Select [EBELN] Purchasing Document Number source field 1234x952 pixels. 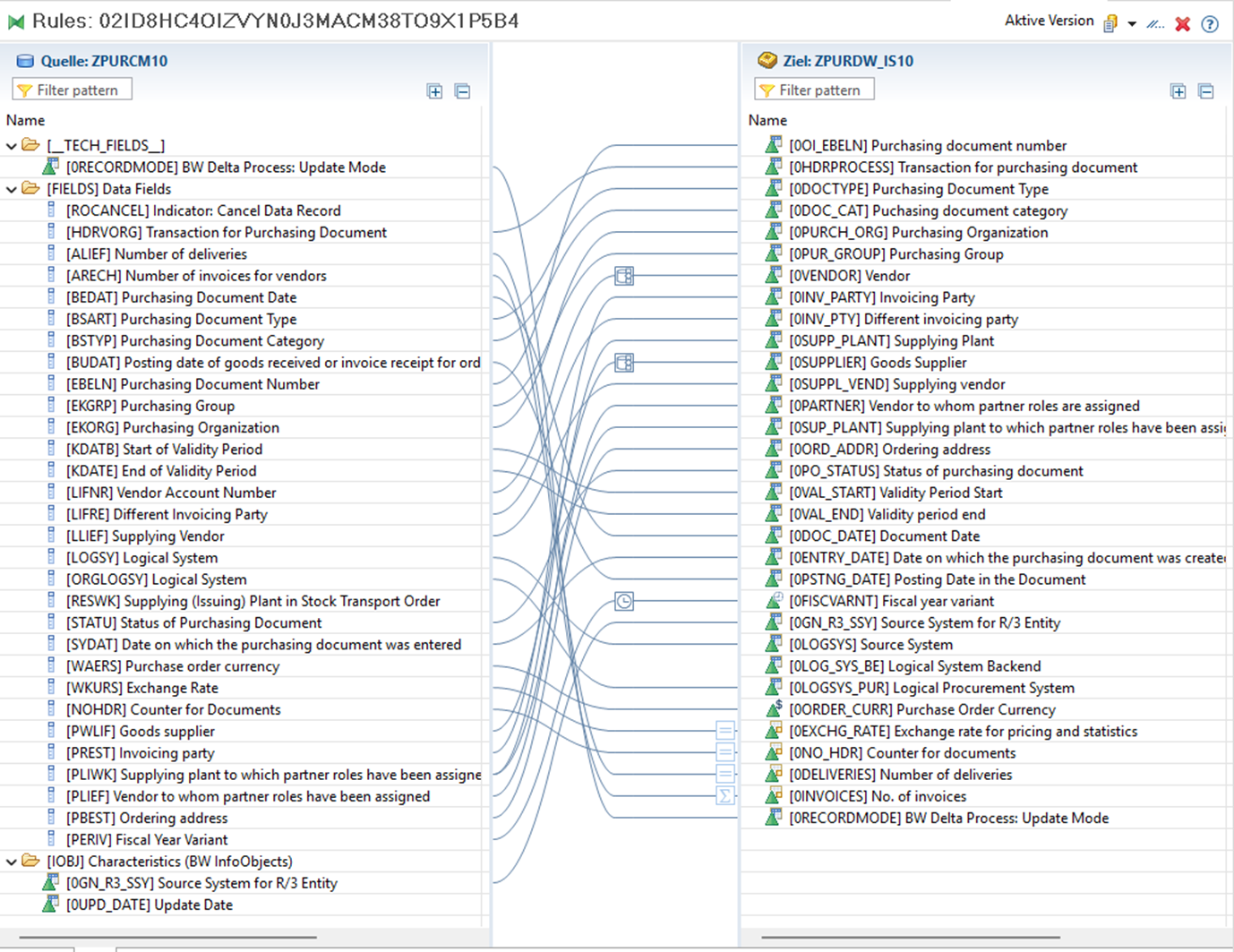193,384
